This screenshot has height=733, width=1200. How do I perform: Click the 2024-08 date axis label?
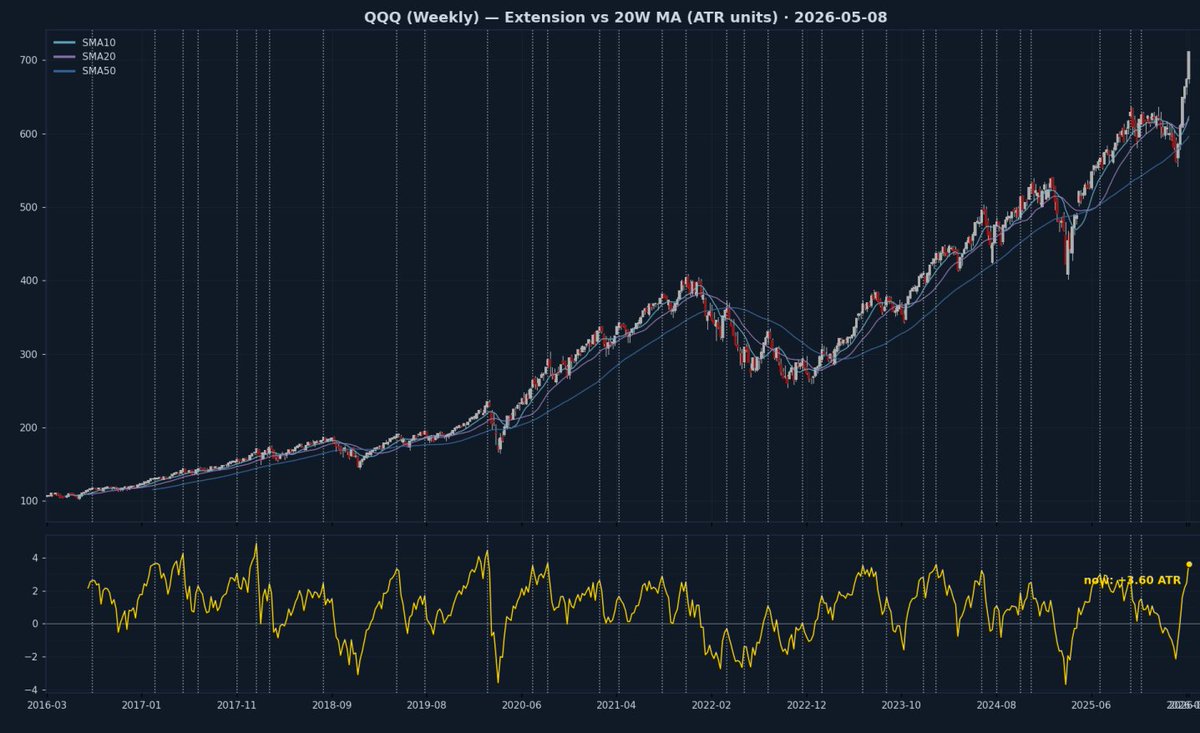pyautogui.click(x=996, y=705)
